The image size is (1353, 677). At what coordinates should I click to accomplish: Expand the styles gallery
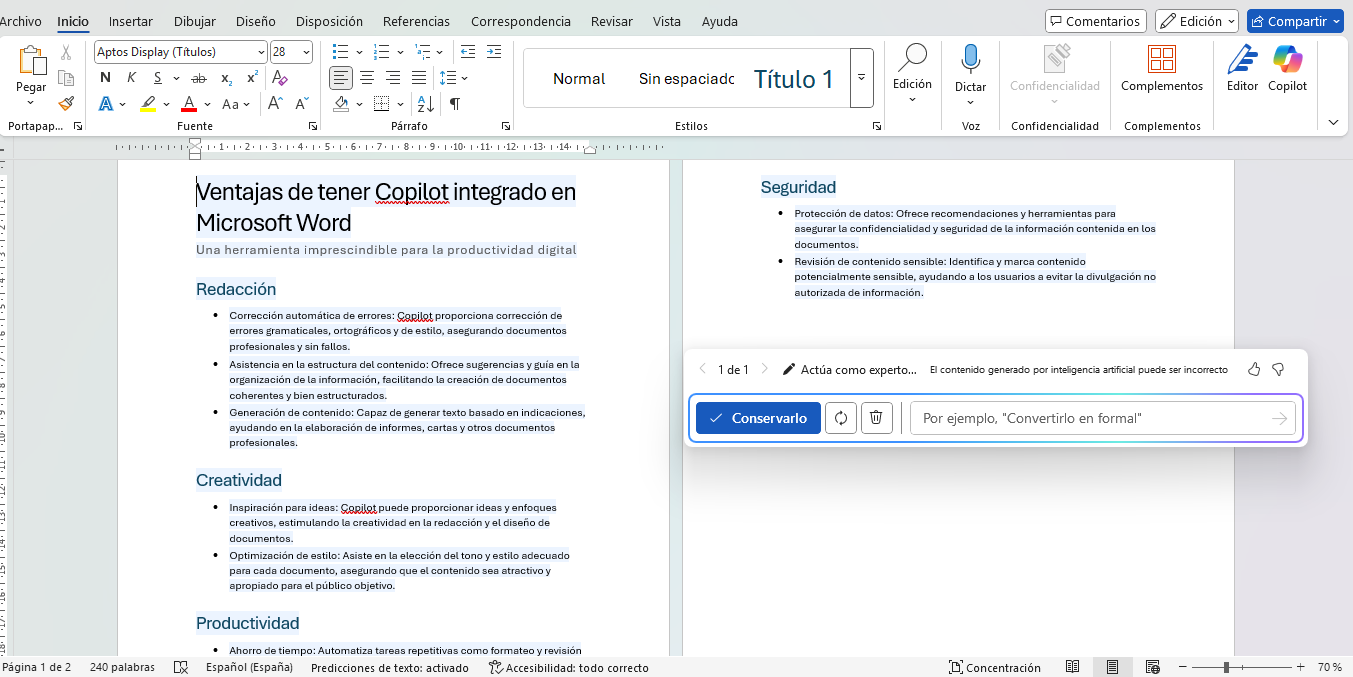(x=862, y=78)
